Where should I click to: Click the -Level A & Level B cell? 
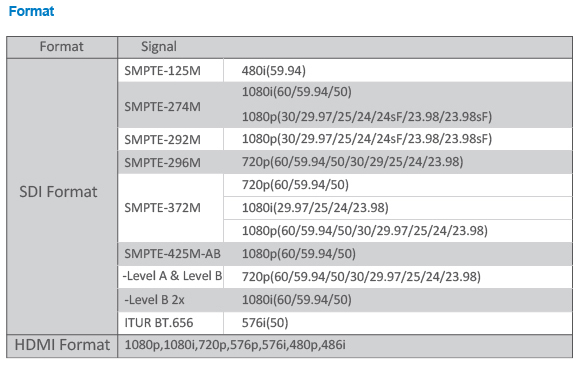coord(172,276)
